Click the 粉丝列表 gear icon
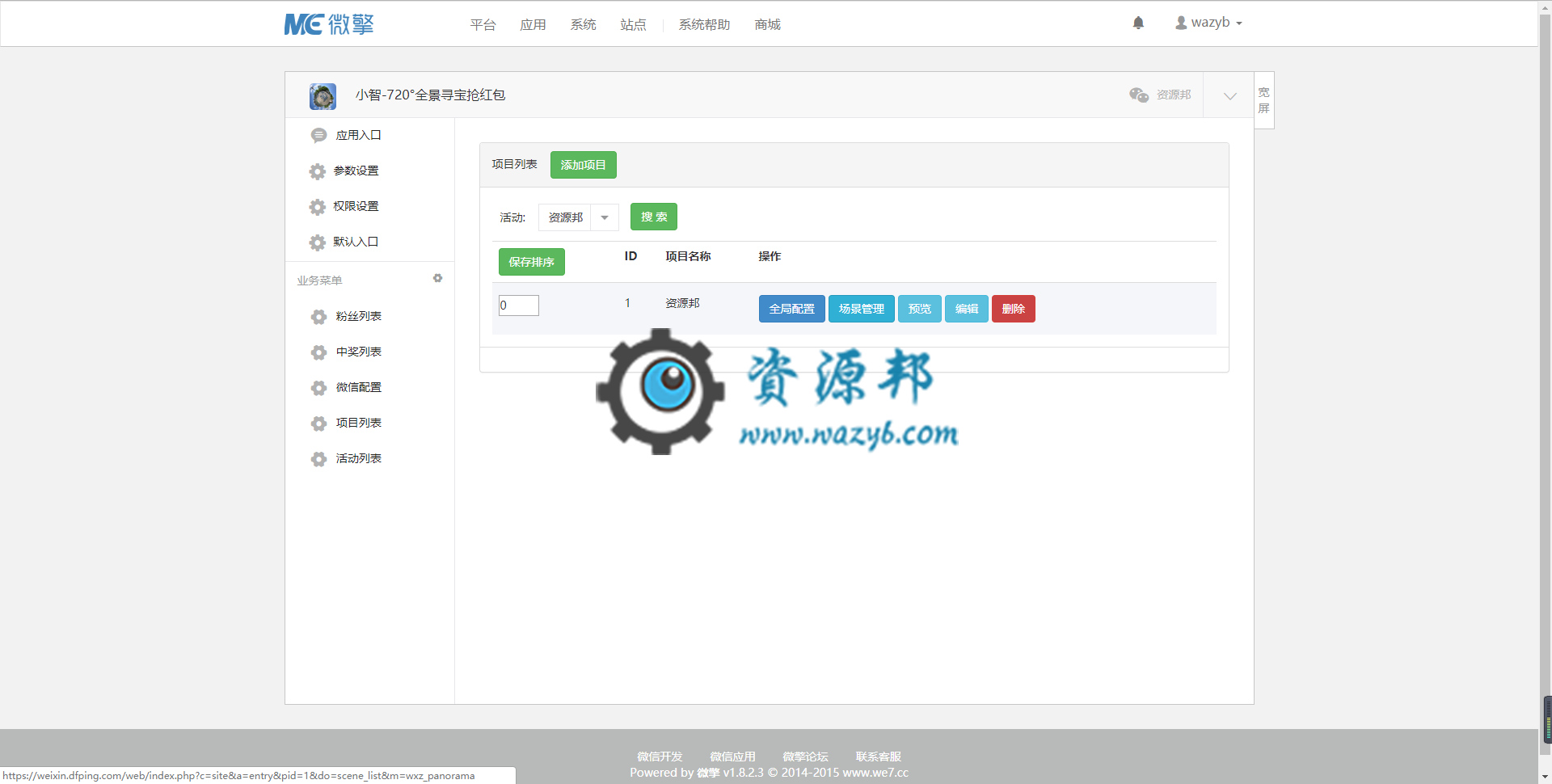The width and height of the screenshot is (1552, 784). pyautogui.click(x=318, y=317)
